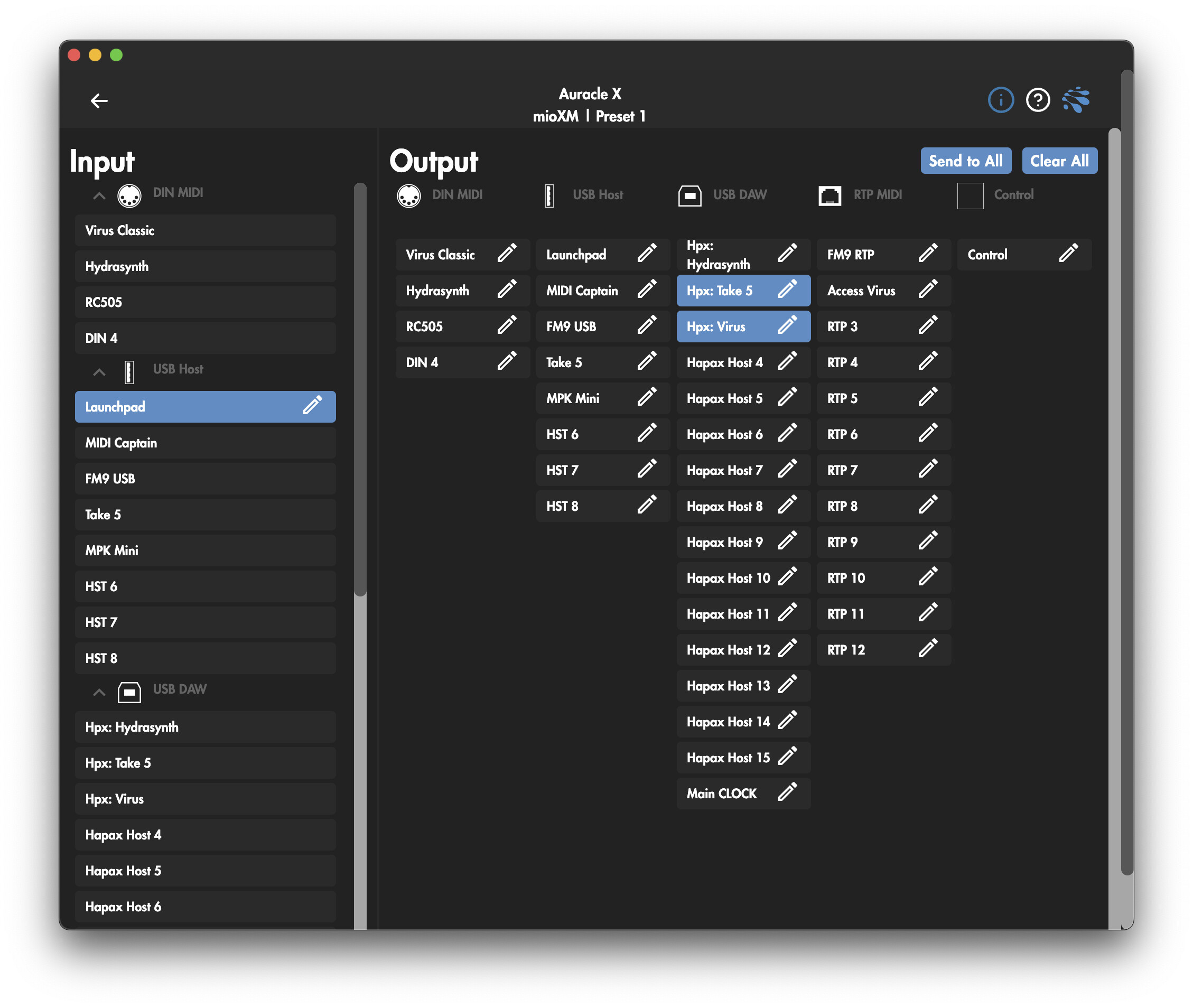Click the RTP MIDI ethernet port icon
Viewport: 1193px width, 1008px height.
click(829, 195)
